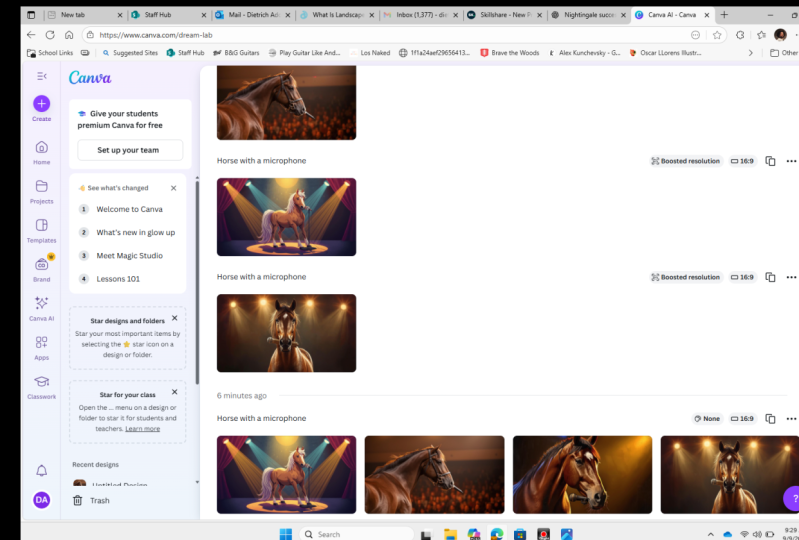Open Welcome to Canva step
799x540 pixels.
129,209
